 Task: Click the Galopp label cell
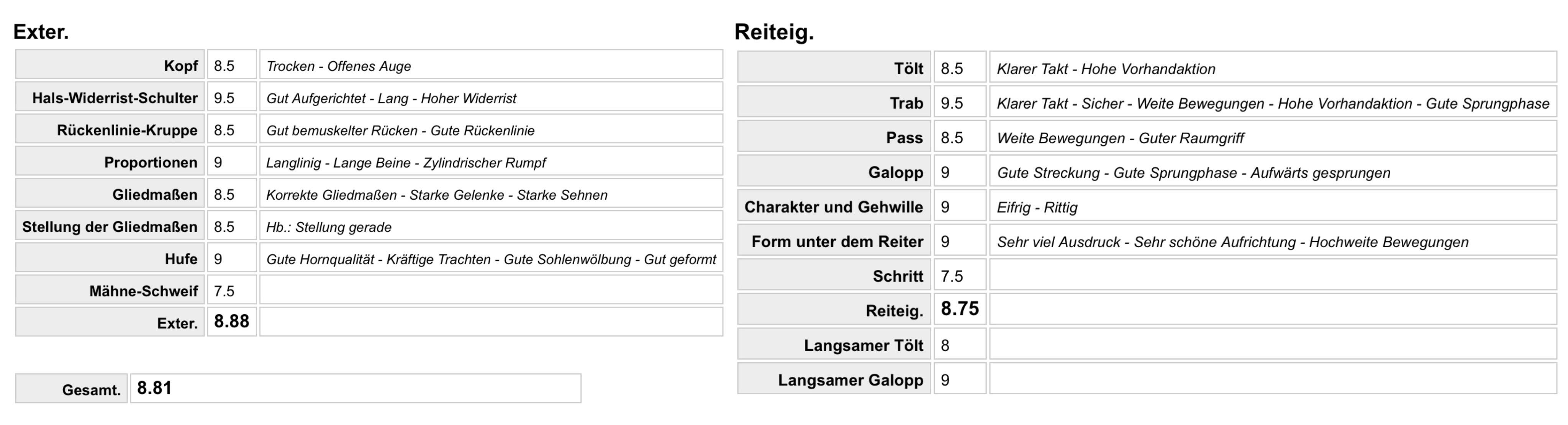pyautogui.click(x=834, y=171)
